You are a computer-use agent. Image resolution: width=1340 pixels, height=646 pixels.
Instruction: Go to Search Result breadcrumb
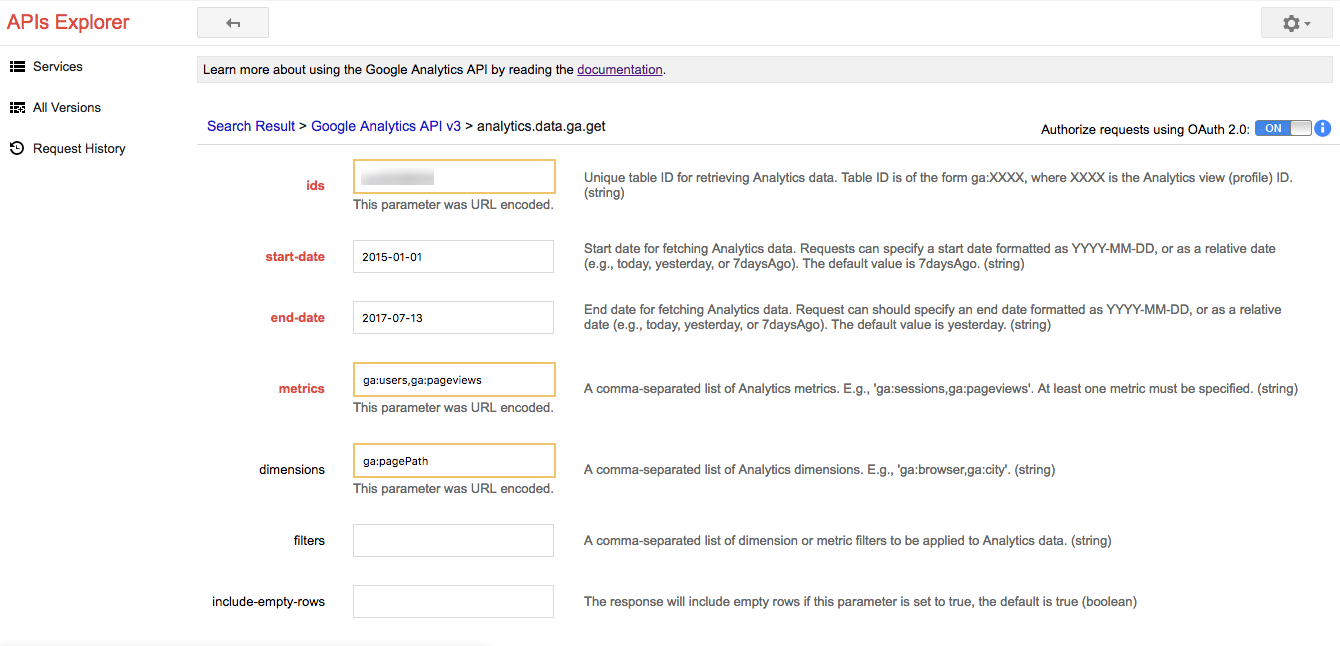(x=251, y=126)
